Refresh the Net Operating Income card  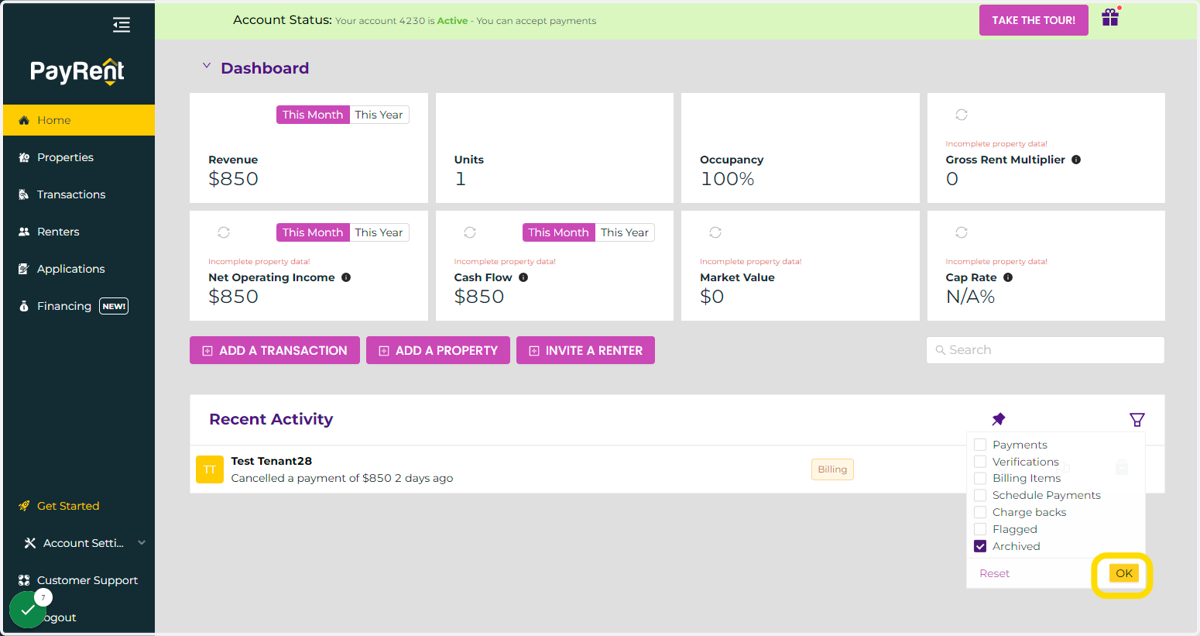coord(223,232)
